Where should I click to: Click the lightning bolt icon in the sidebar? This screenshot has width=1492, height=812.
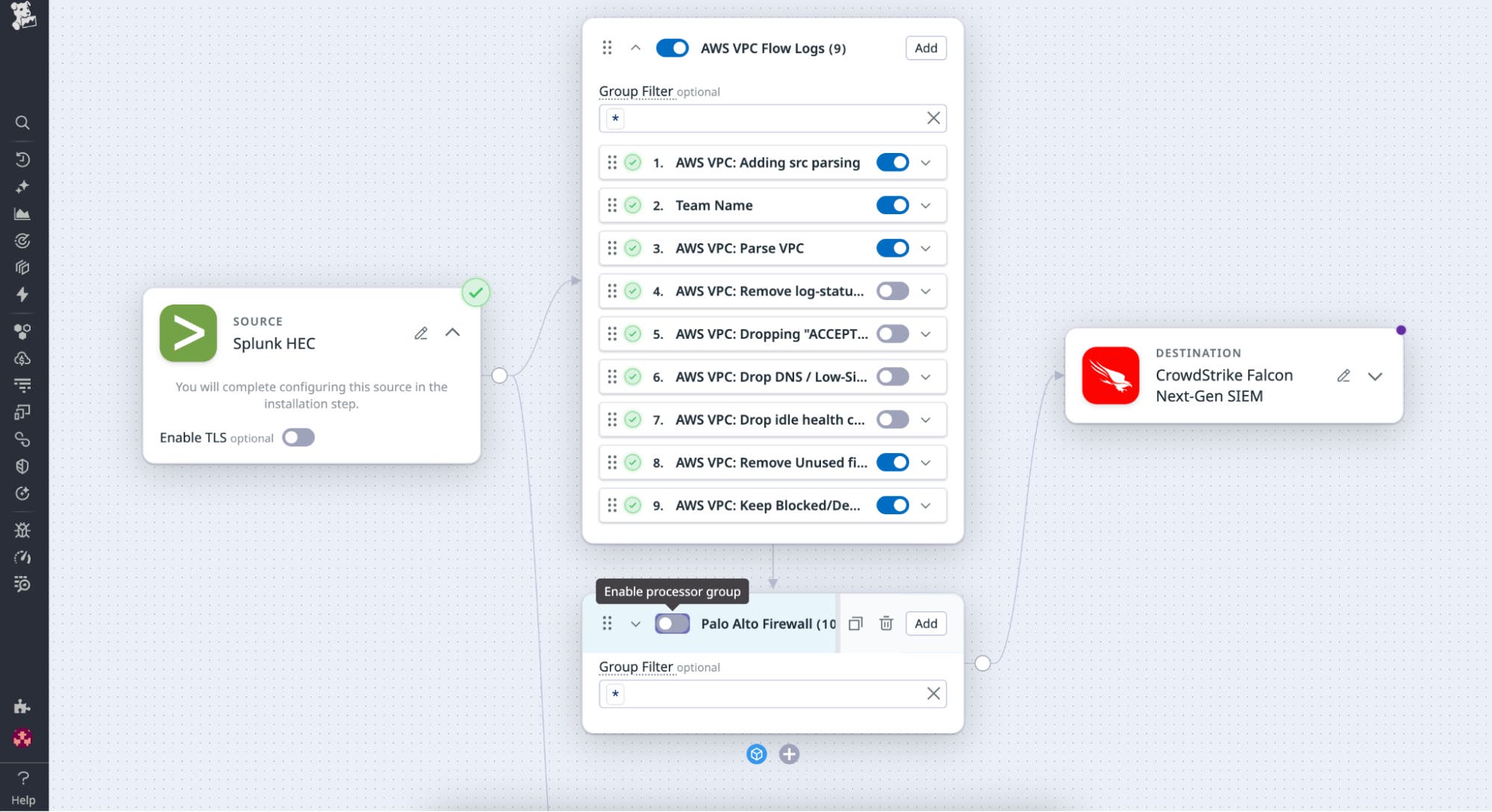click(x=23, y=296)
